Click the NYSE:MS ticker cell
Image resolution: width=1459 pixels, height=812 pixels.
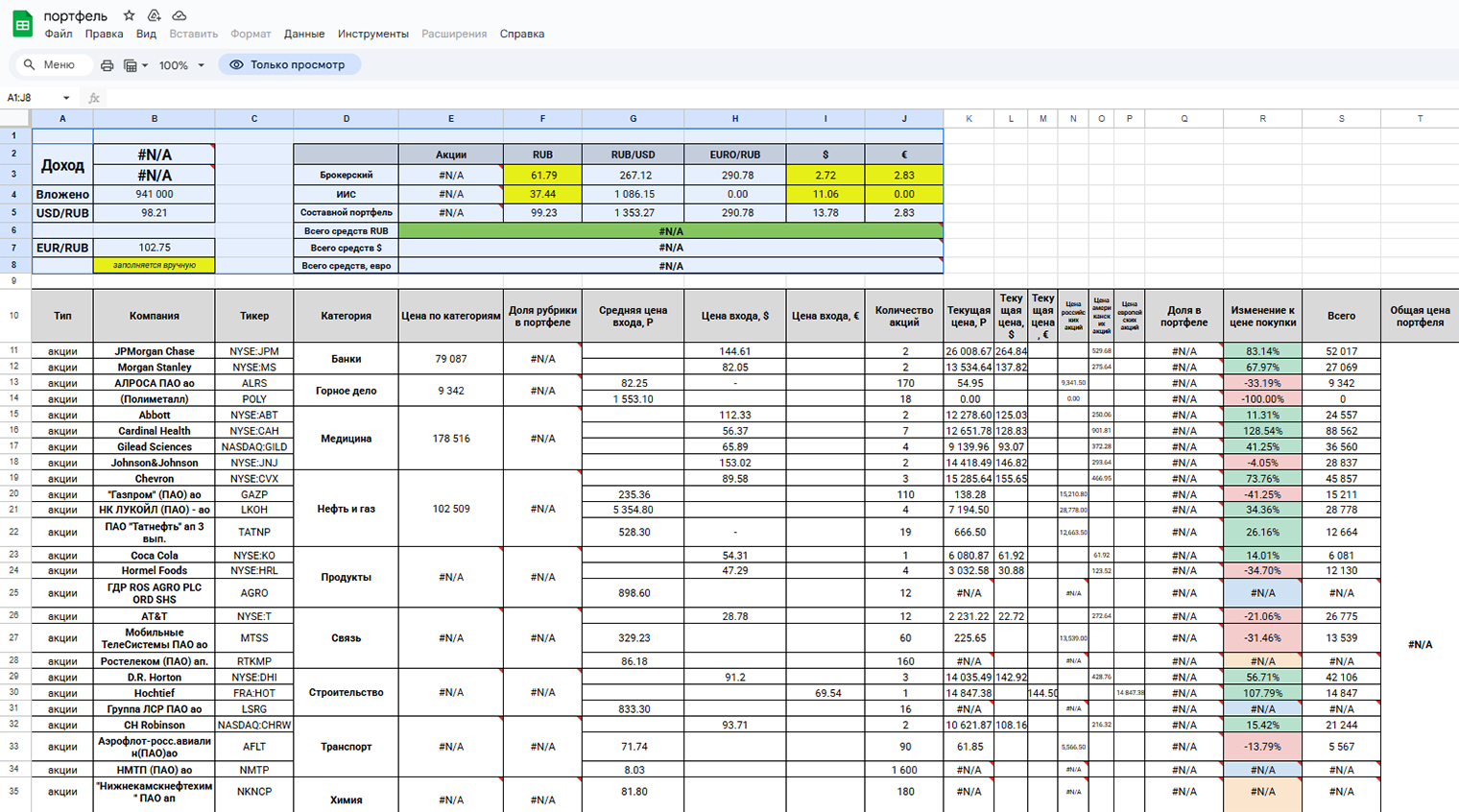coord(254,367)
